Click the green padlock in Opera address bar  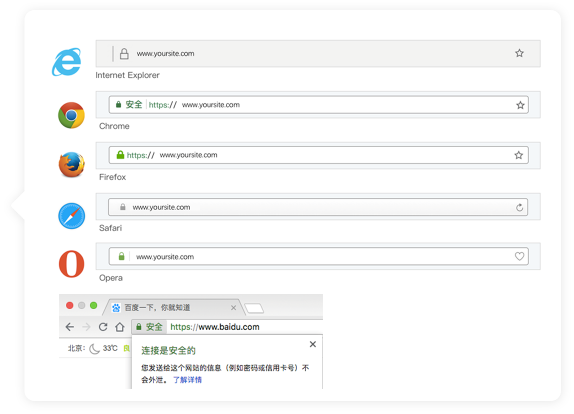(x=122, y=256)
